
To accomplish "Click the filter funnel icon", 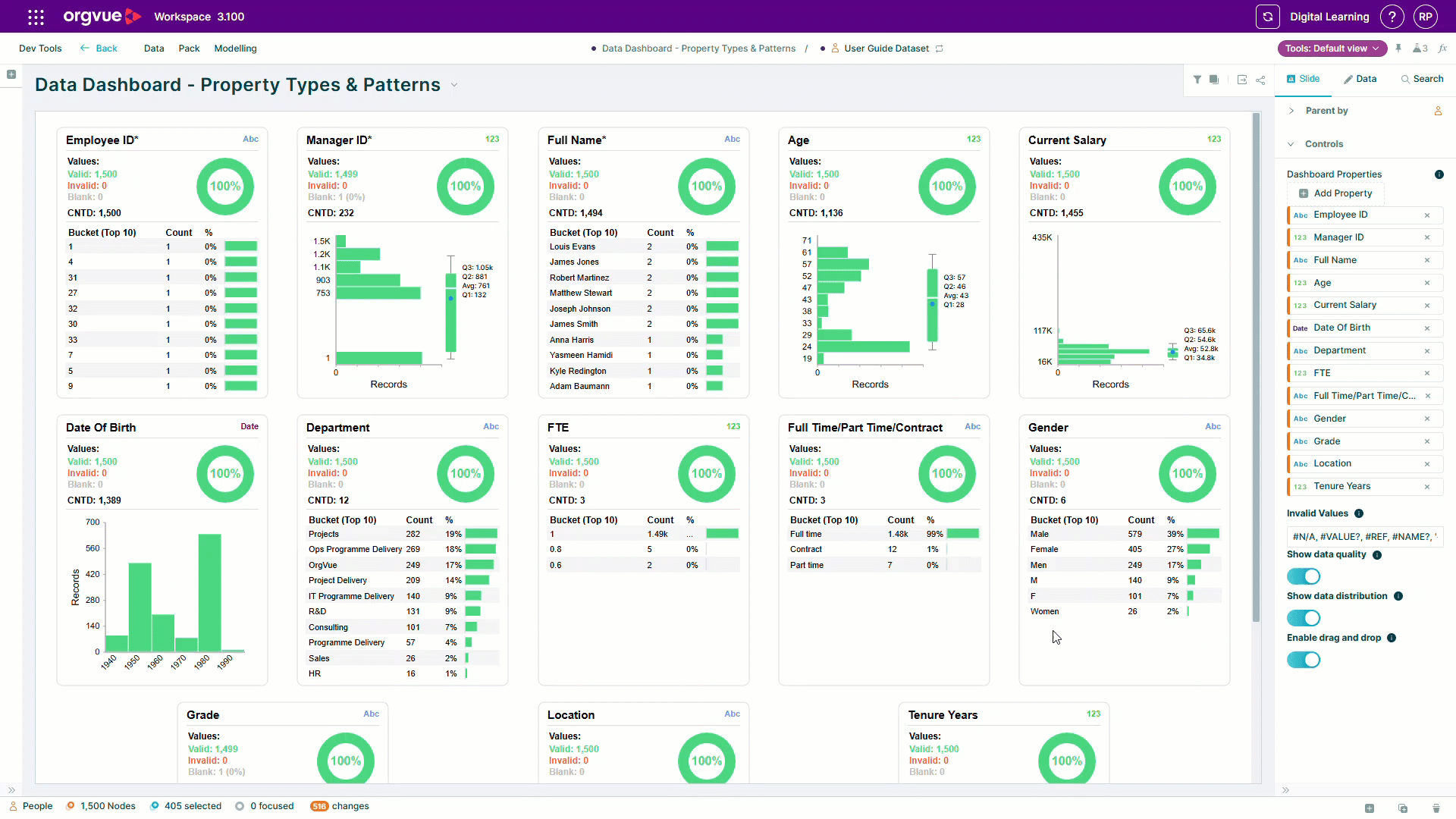I will coord(1197,80).
